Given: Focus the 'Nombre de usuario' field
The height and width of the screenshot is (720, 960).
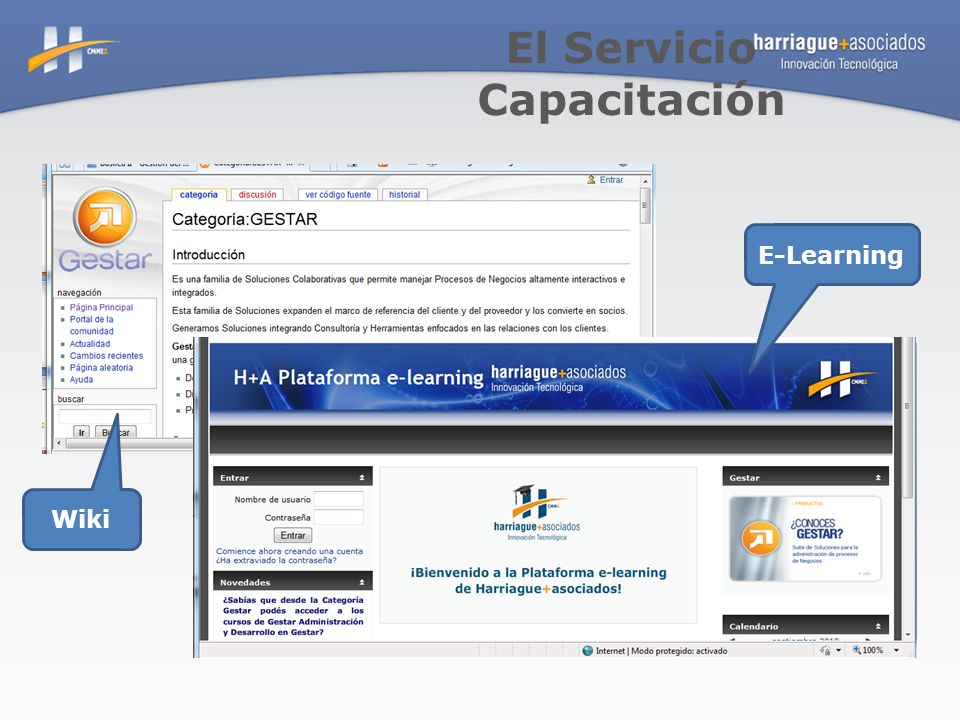Looking at the screenshot, I should point(339,499).
